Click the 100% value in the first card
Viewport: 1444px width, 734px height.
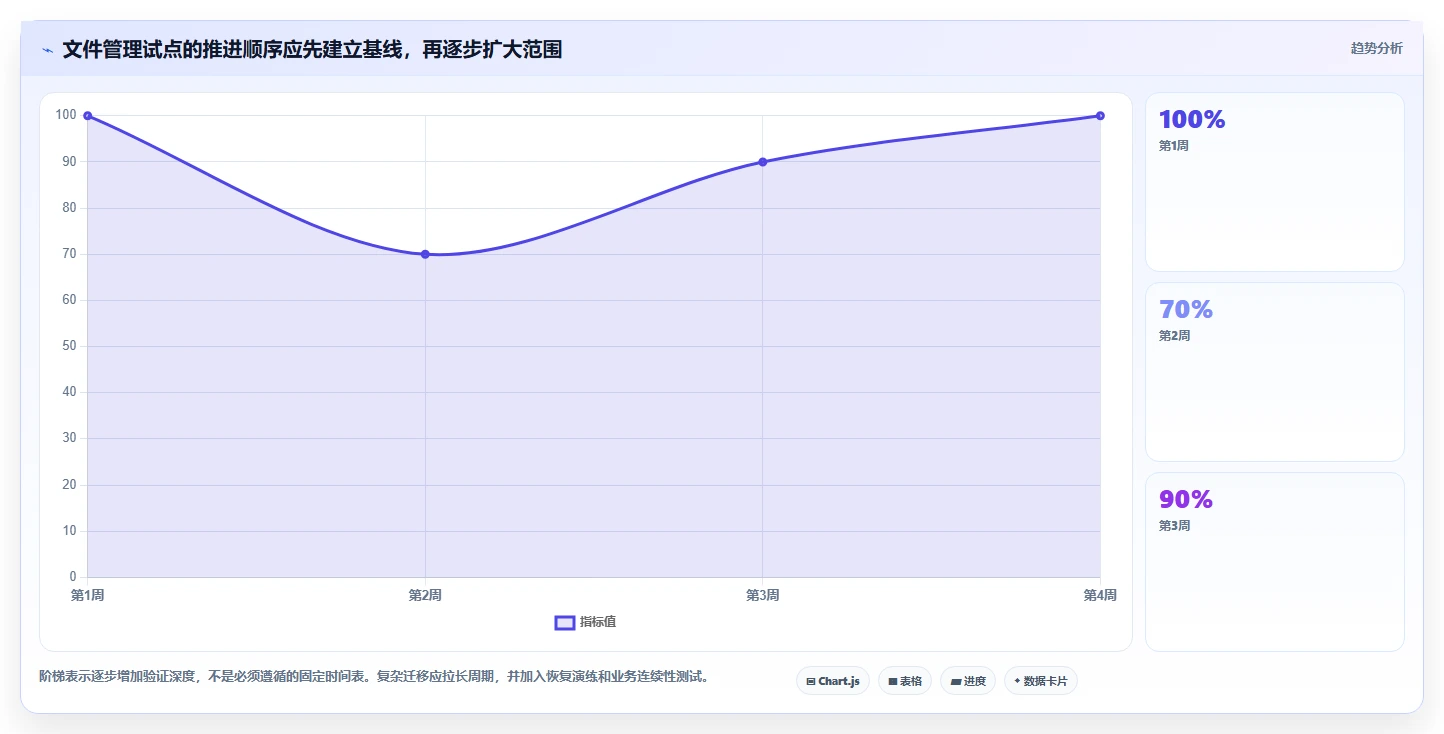pos(1192,120)
